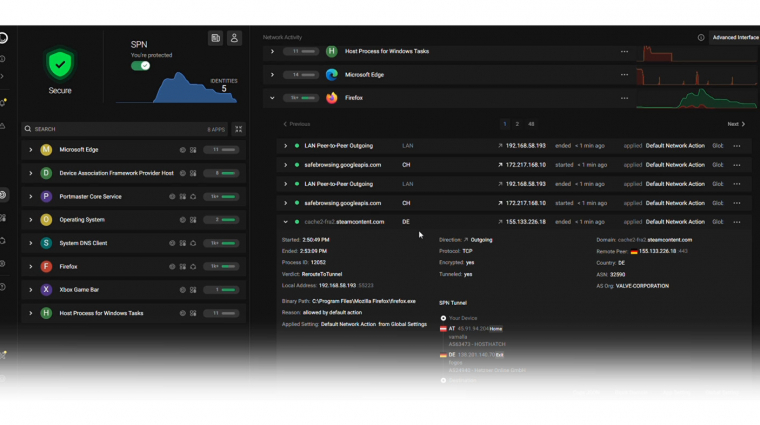Expand Host Process for Windows Tasks in Network Activity
760x425 pixels.
272,51
